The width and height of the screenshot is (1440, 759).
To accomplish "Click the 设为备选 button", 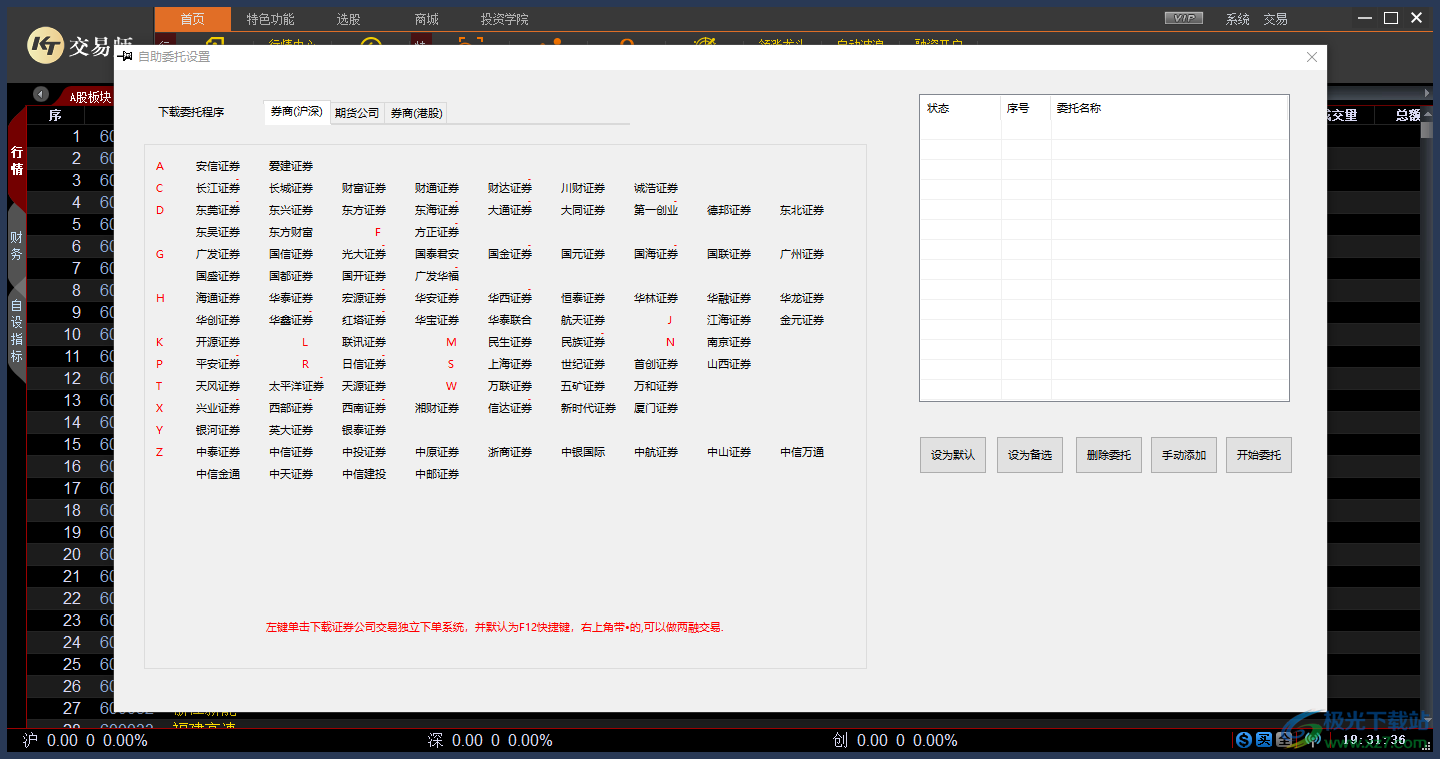I will pyautogui.click(x=1030, y=455).
